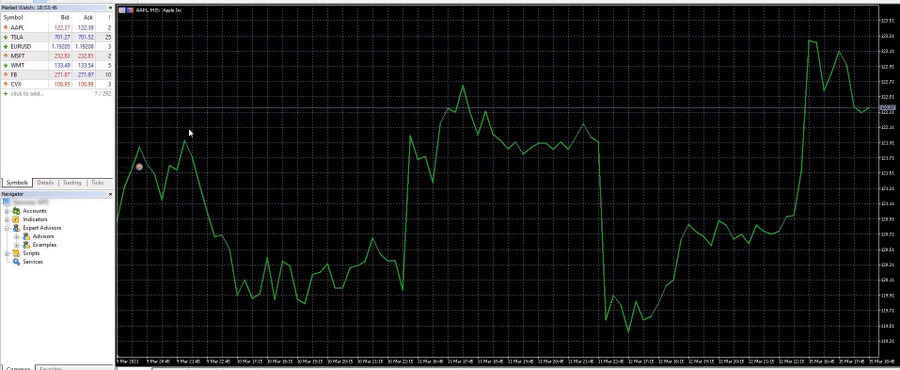This screenshot has height=370, width=900.
Task: Select the TSLA symbol row
Action: pos(57,37)
